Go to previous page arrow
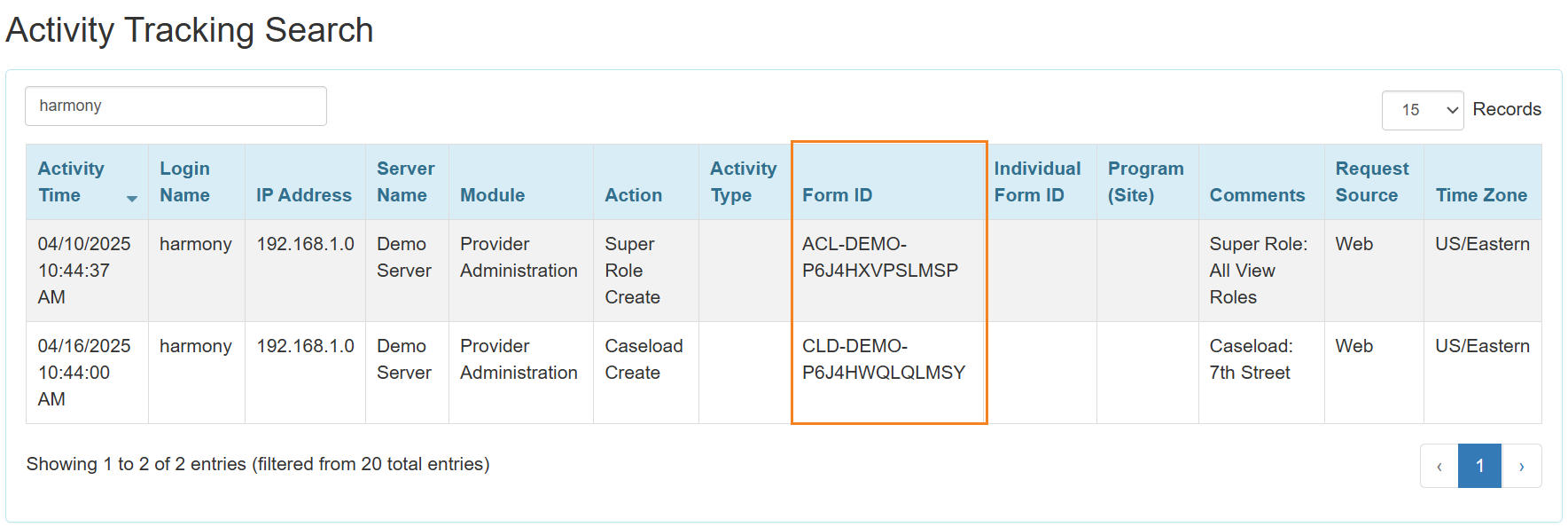1568x527 pixels. point(1439,466)
